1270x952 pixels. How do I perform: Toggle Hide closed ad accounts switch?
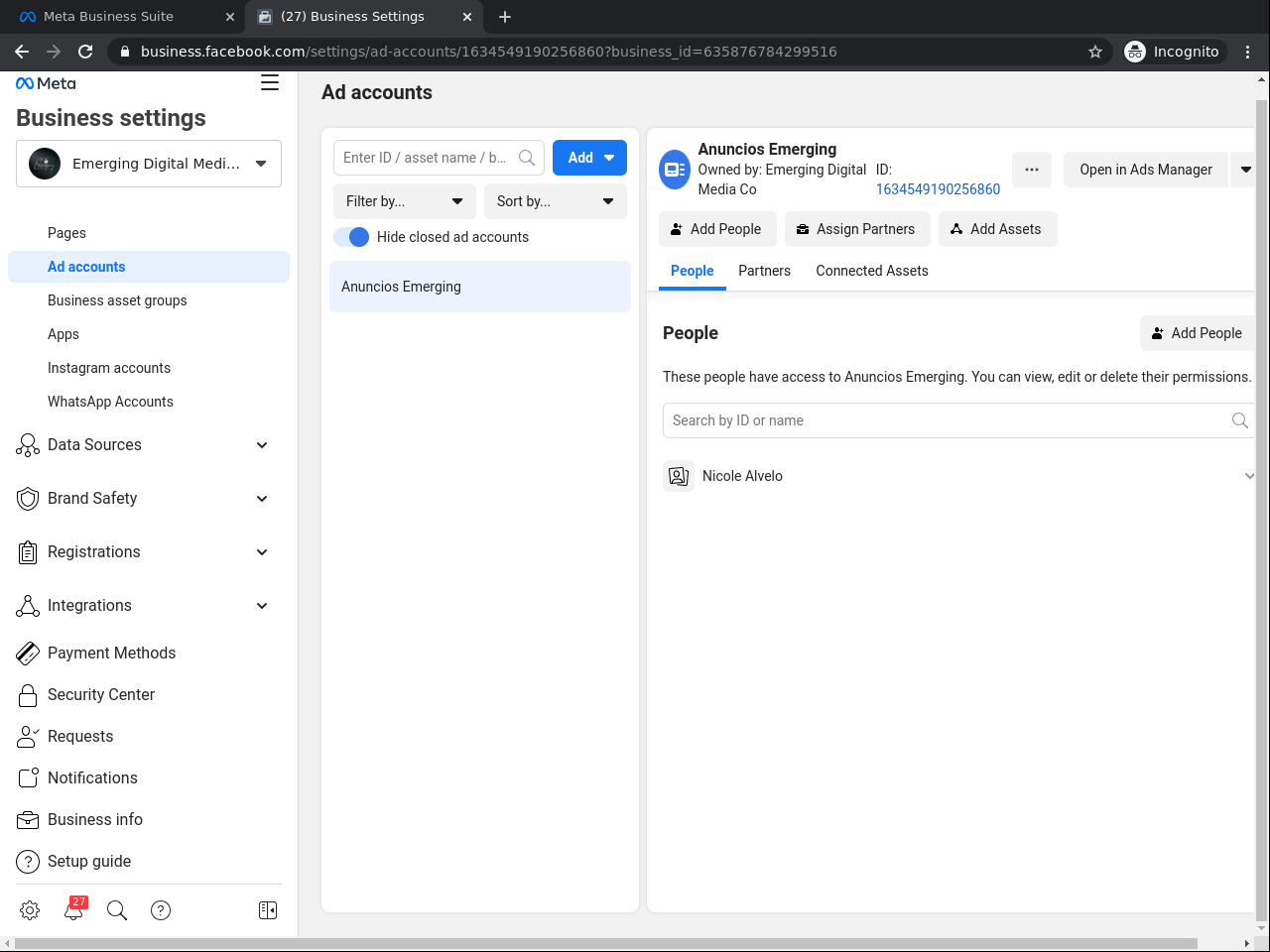tap(351, 237)
